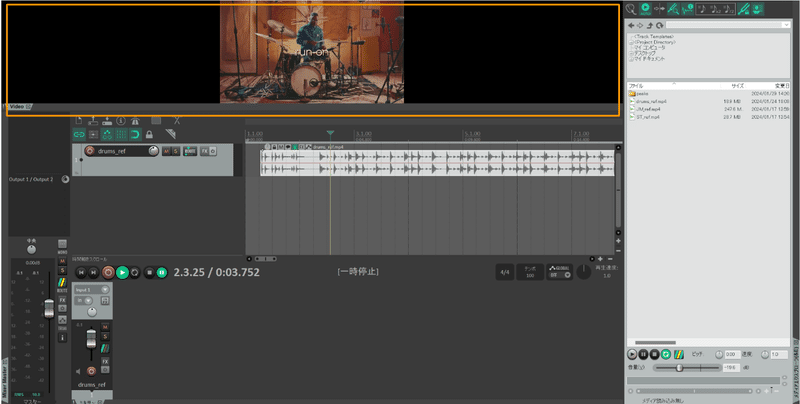This screenshot has width=800, height=404.
Task: Toggle item grouping chain-link icon
Action: tap(79, 135)
